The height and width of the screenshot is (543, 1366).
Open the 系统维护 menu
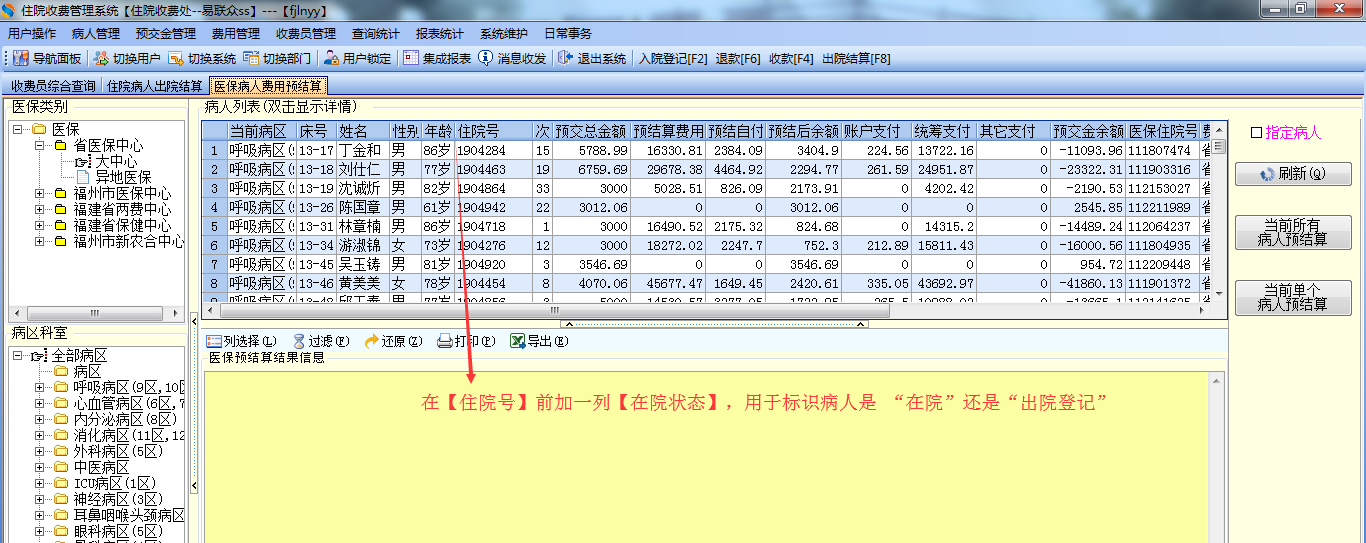[504, 34]
